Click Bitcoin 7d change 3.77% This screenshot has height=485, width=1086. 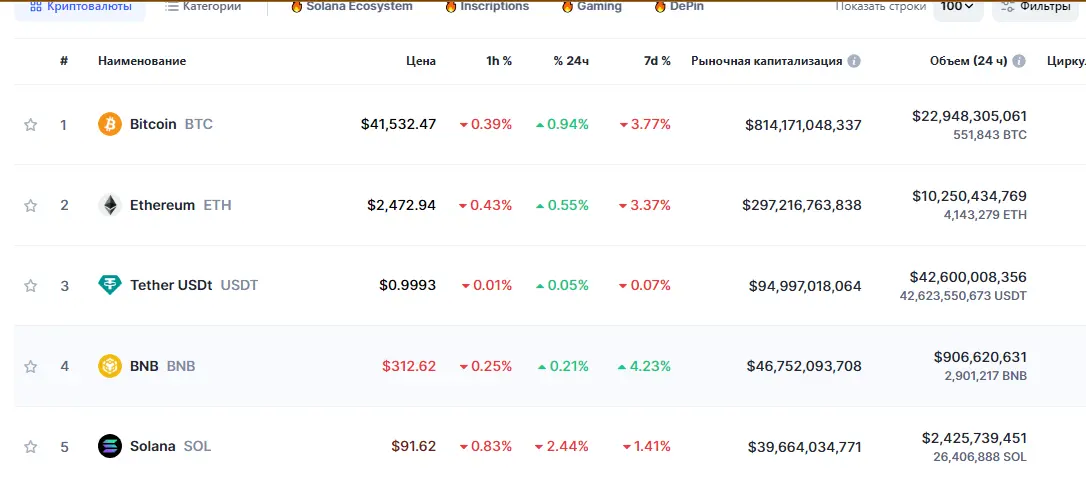pyautogui.click(x=646, y=125)
